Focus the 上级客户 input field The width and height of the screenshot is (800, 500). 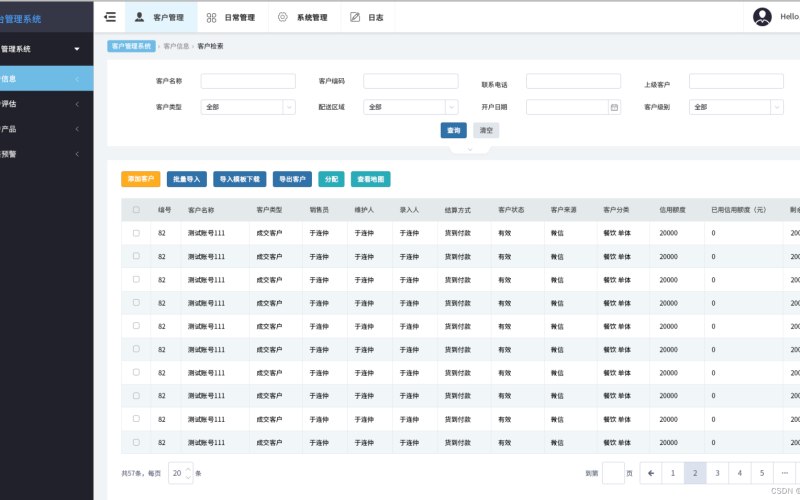click(x=736, y=81)
